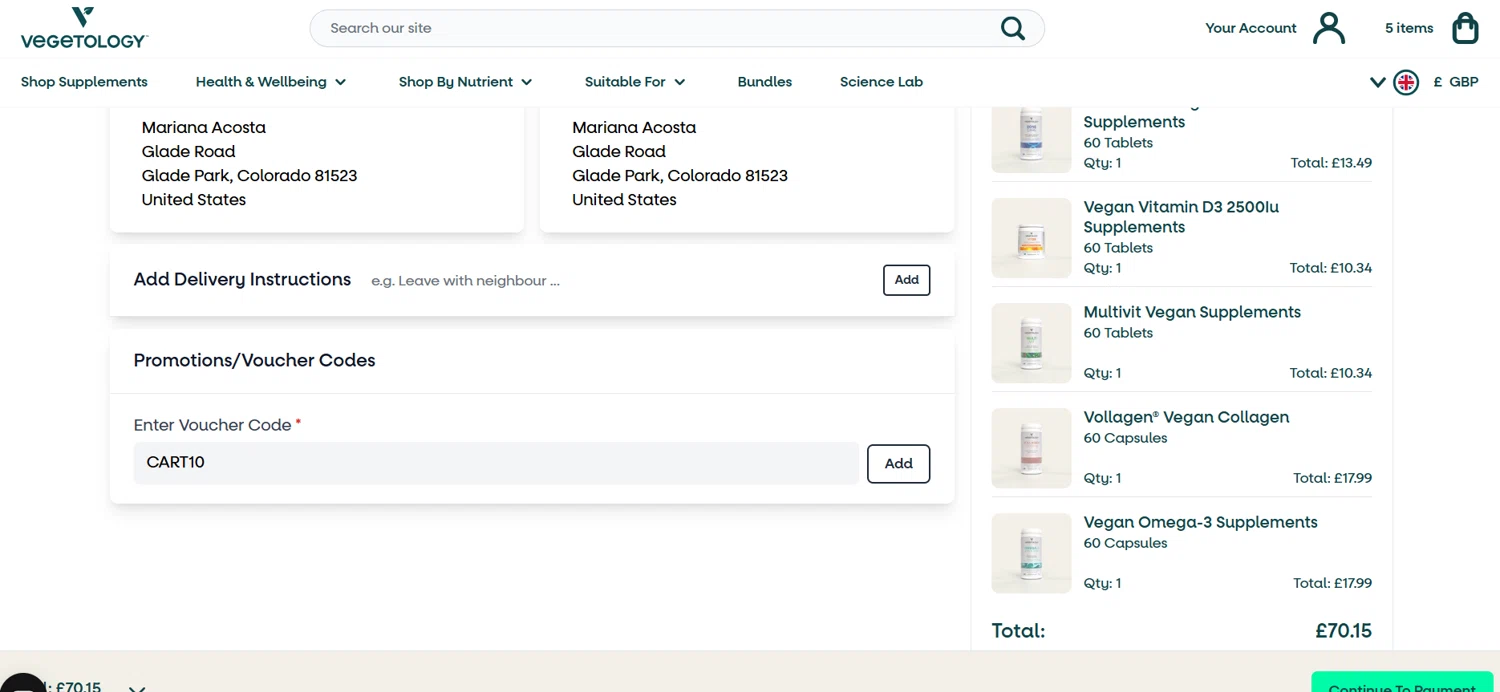
Task: Click the UK flag region icon
Action: click(1406, 82)
